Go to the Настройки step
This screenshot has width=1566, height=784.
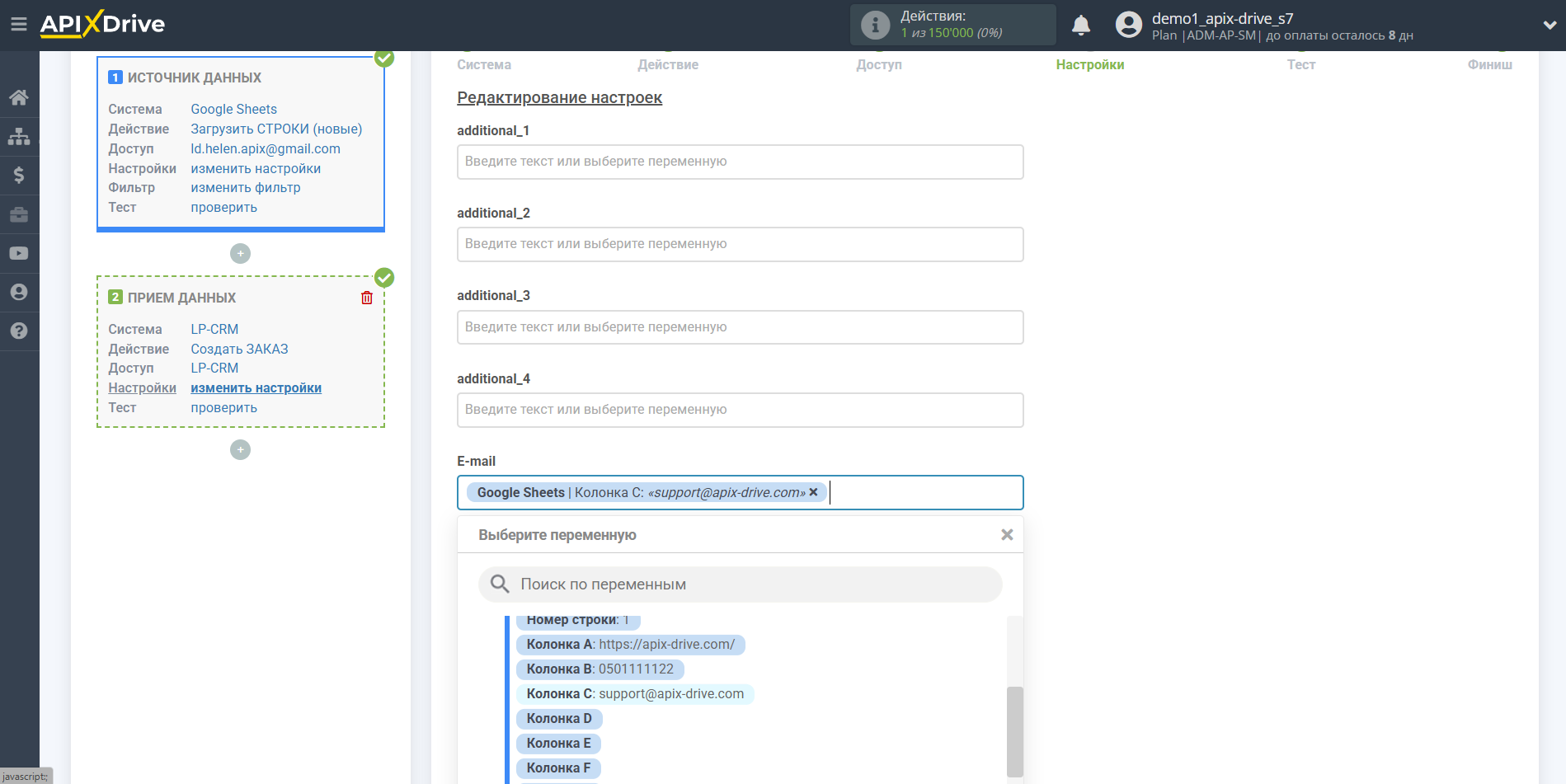click(x=1090, y=64)
